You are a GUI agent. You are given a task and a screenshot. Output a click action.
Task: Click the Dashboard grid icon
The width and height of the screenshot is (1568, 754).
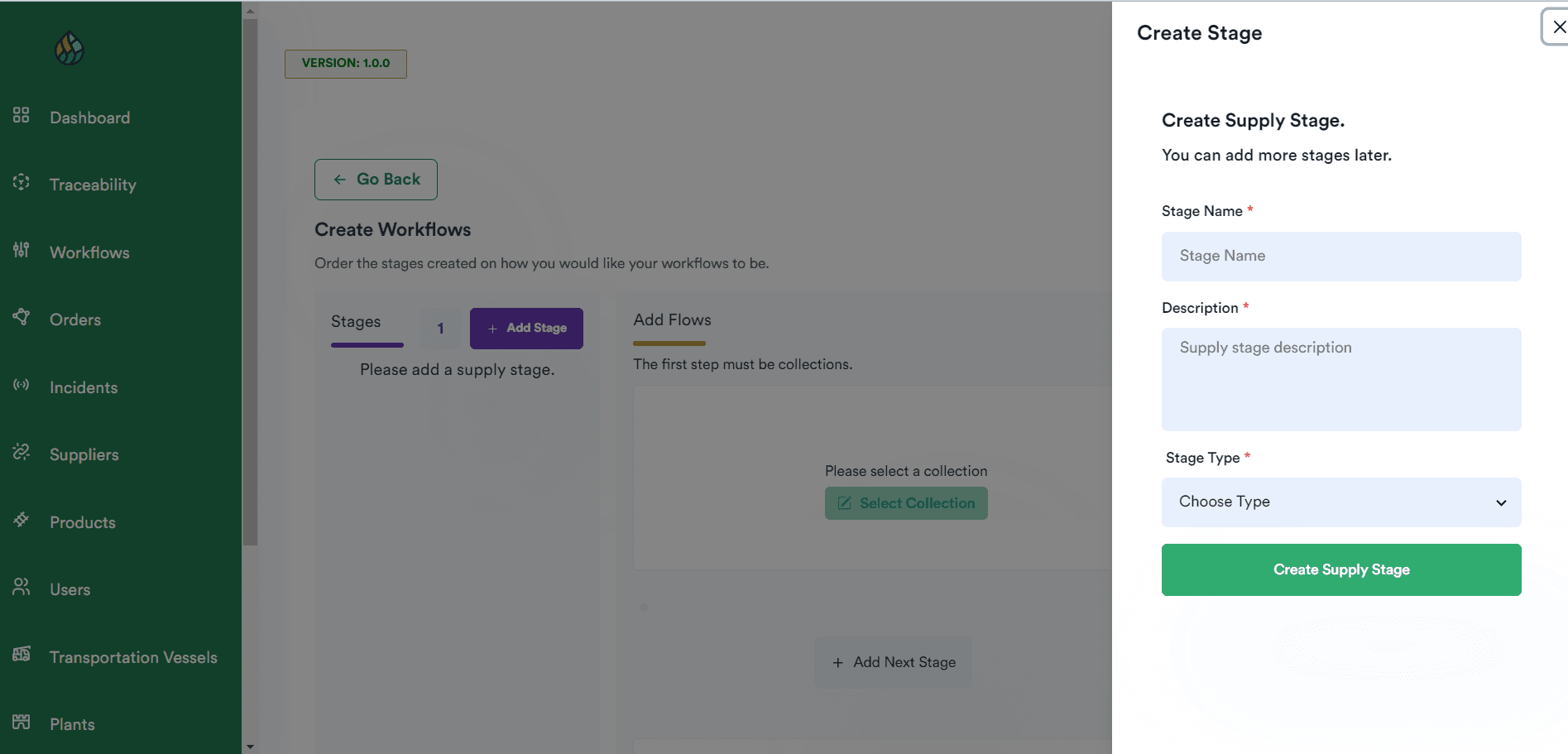click(x=22, y=115)
